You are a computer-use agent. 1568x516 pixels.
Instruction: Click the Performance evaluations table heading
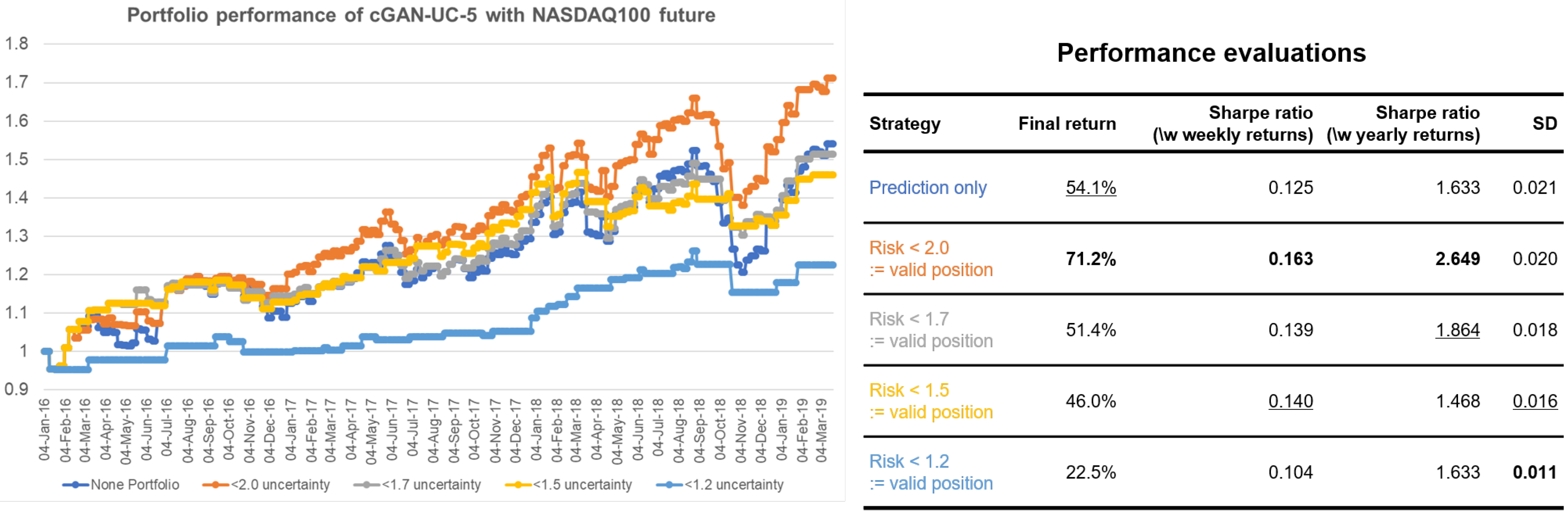(1211, 53)
